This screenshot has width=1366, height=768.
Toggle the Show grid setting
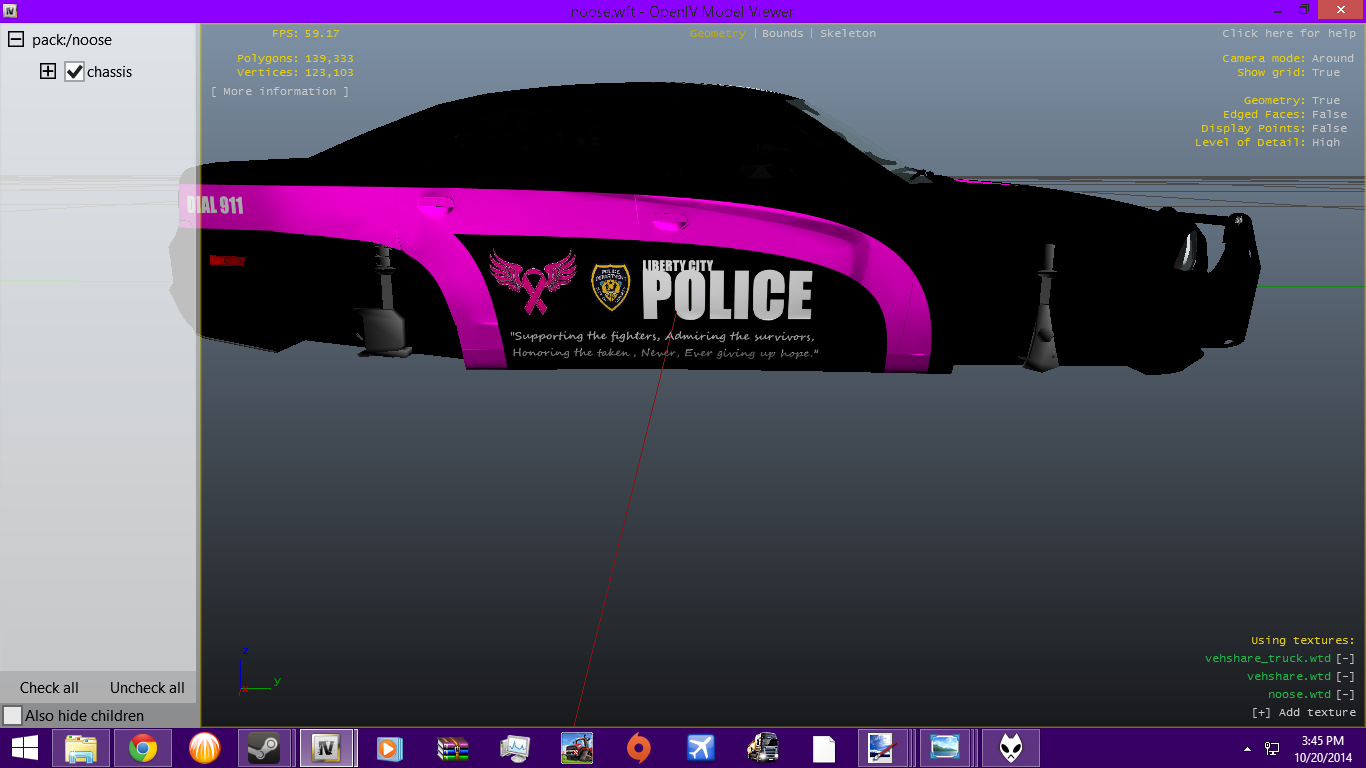pyautogui.click(x=1326, y=73)
